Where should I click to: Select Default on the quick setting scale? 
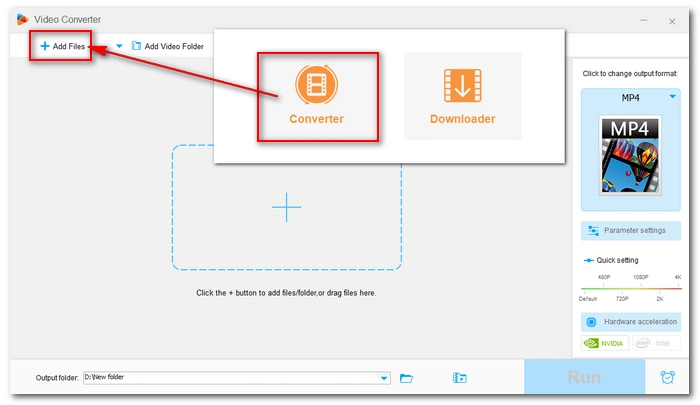pyautogui.click(x=588, y=299)
